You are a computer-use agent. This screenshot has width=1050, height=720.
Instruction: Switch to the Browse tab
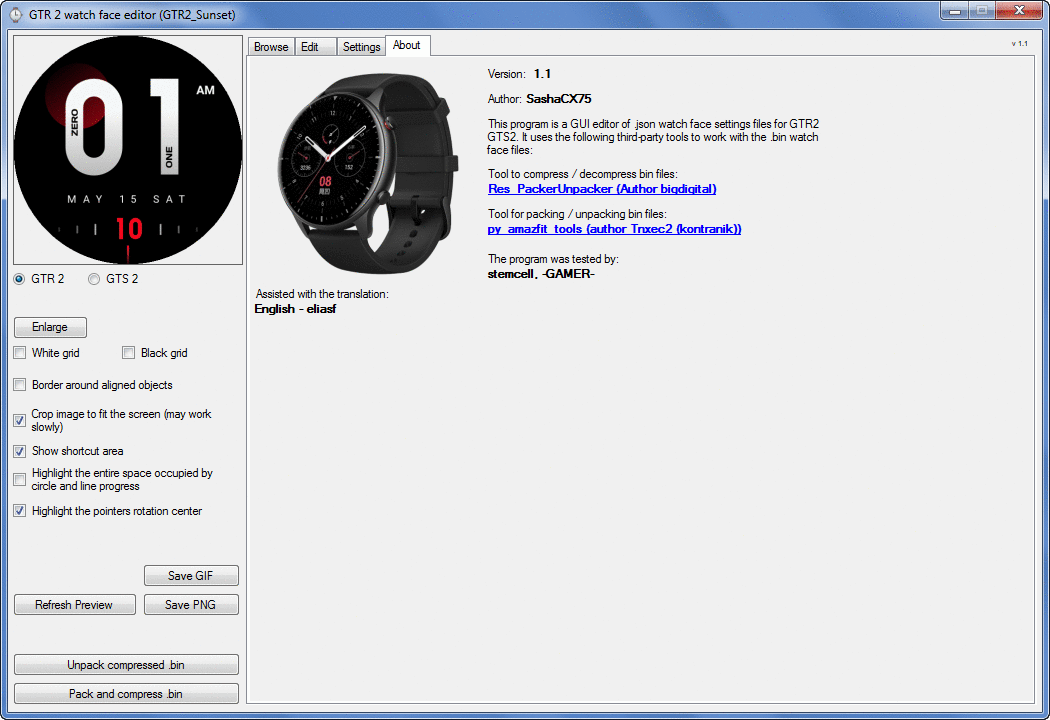(x=271, y=47)
